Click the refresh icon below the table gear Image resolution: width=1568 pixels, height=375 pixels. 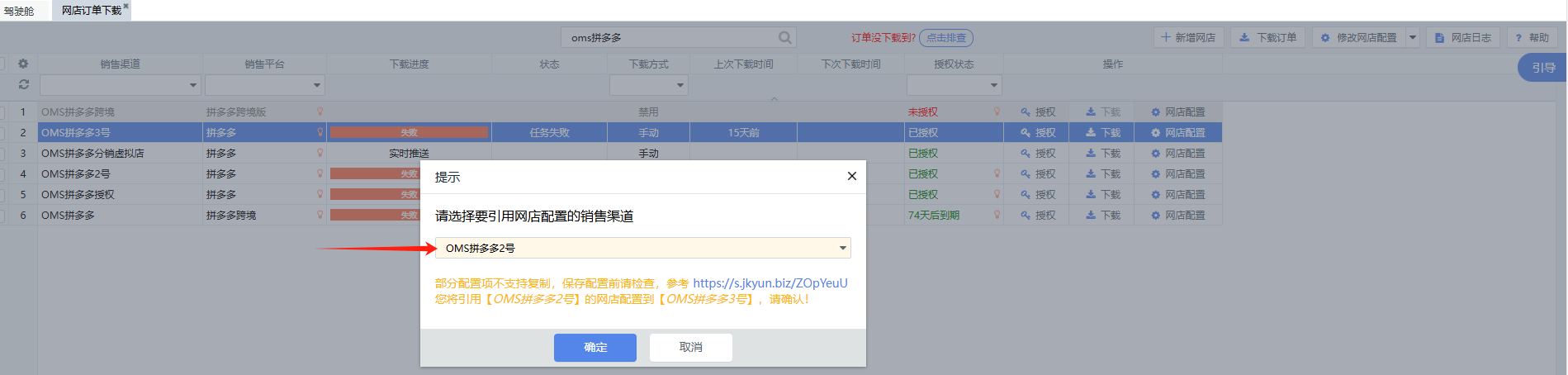(23, 84)
